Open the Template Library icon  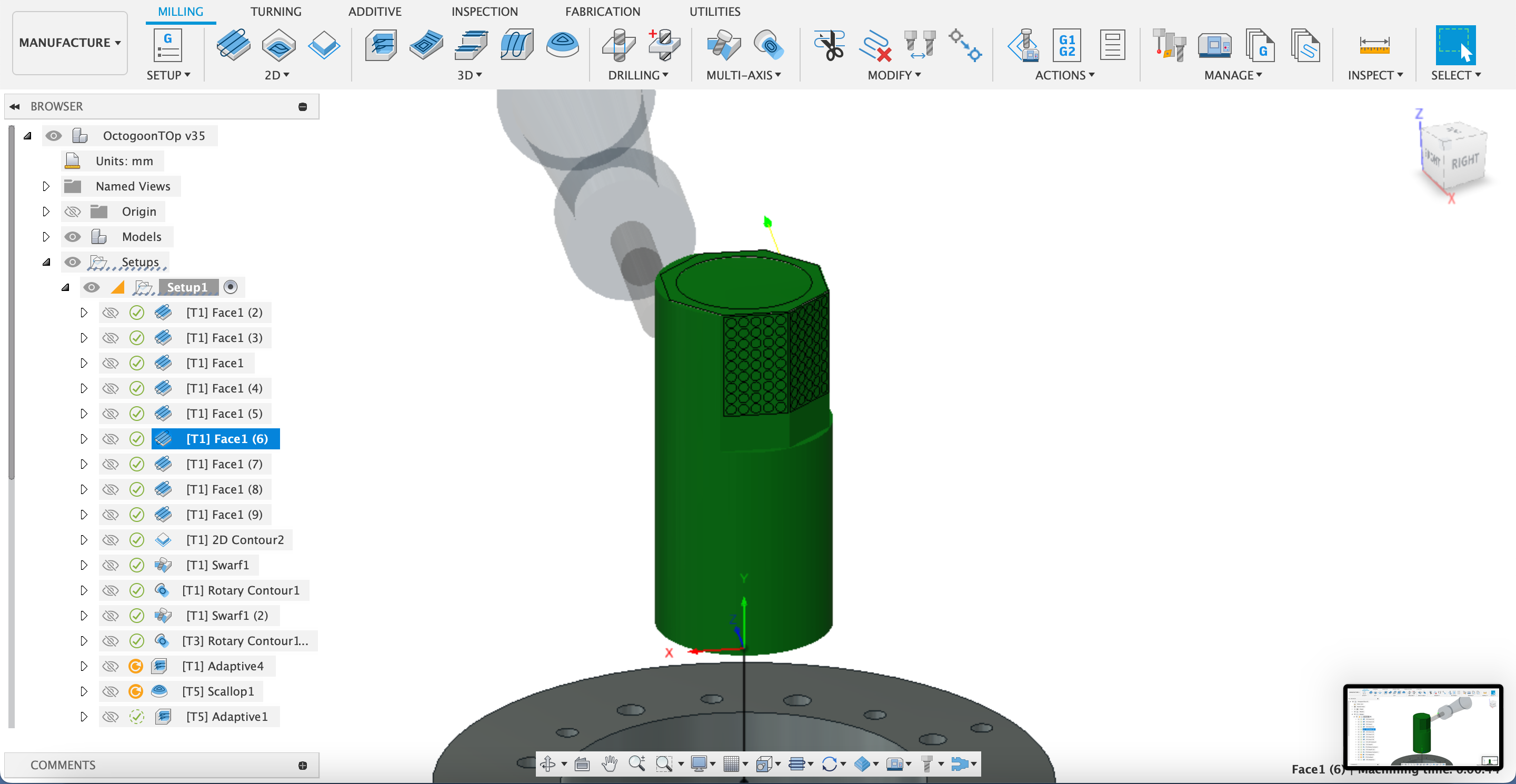[x=1305, y=45]
